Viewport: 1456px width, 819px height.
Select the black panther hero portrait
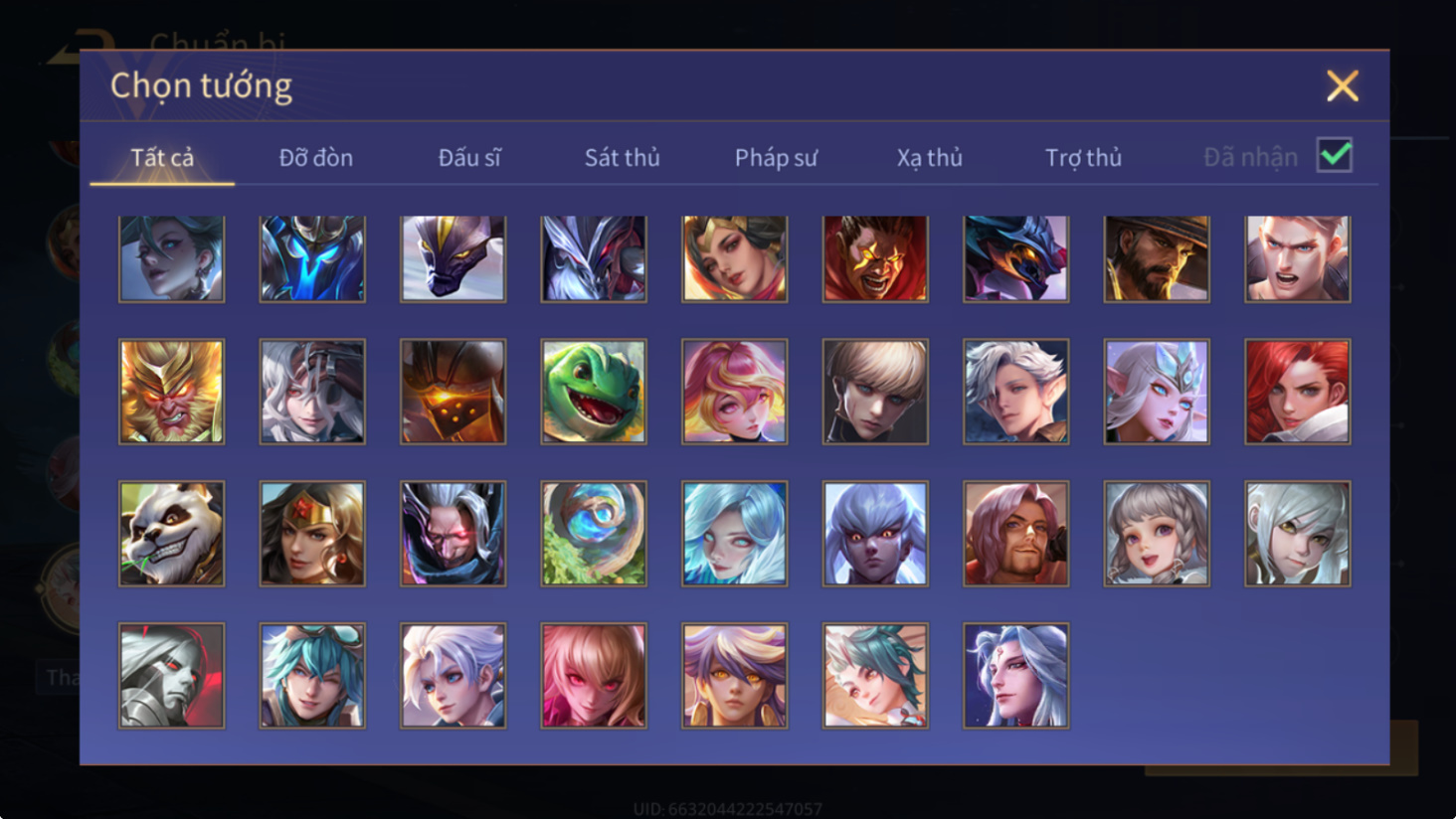click(x=454, y=258)
